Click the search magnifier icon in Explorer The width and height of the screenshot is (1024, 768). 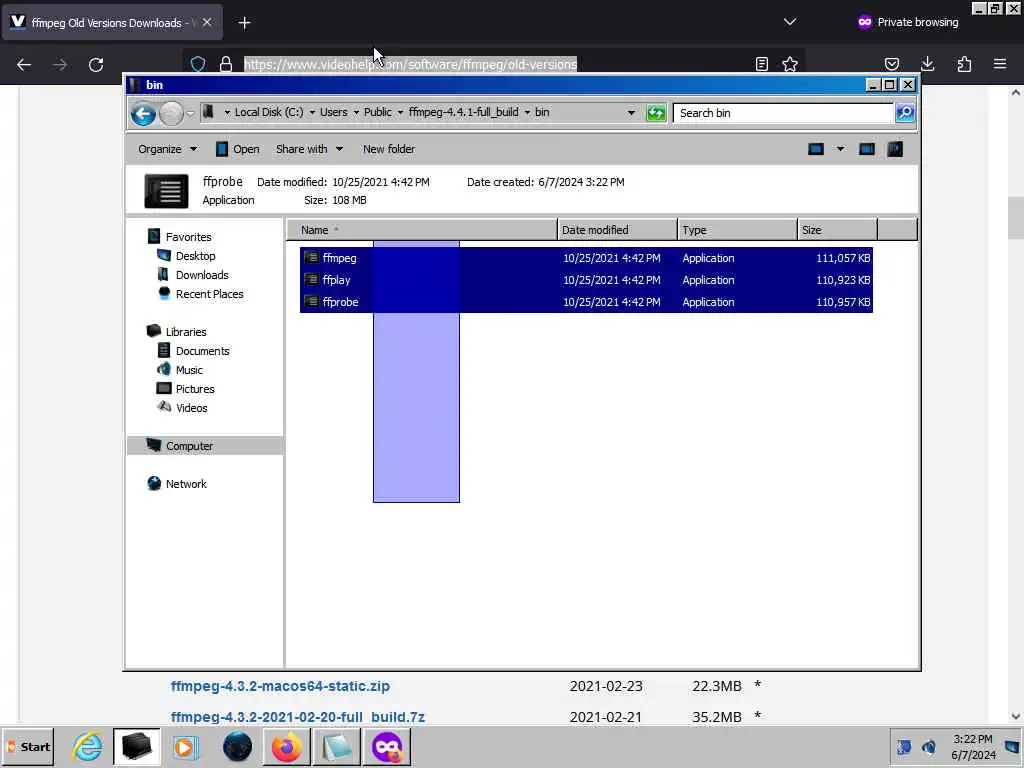click(905, 113)
